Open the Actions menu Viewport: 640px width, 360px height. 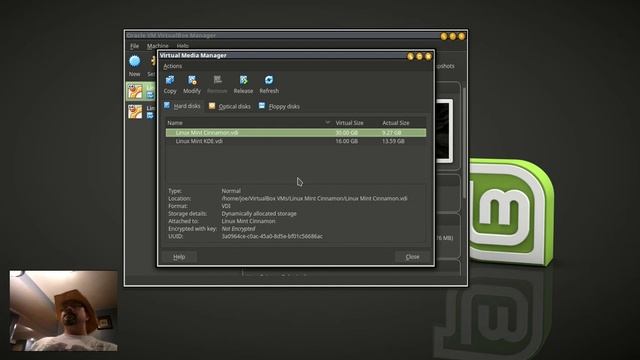pos(172,66)
